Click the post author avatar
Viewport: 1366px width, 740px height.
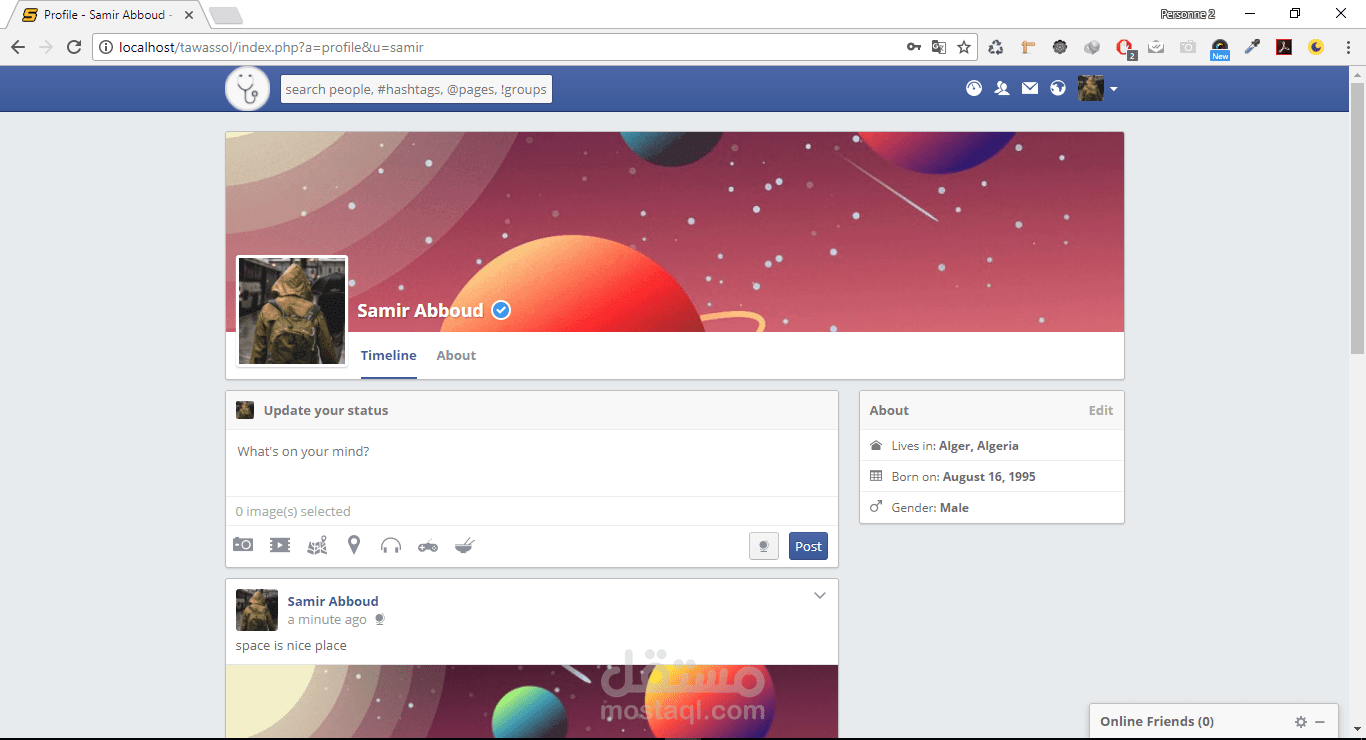[x=257, y=610]
